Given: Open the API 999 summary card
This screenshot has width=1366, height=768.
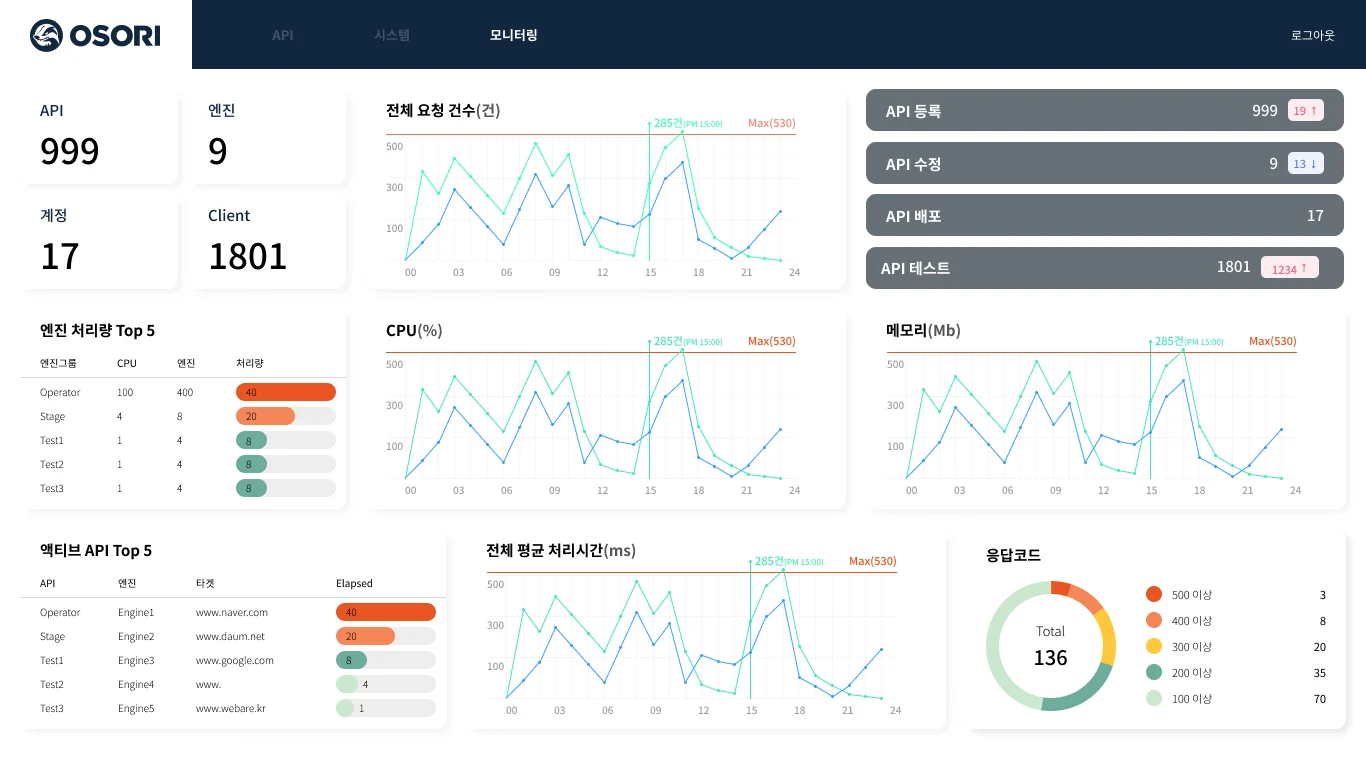Looking at the screenshot, I should point(99,138).
